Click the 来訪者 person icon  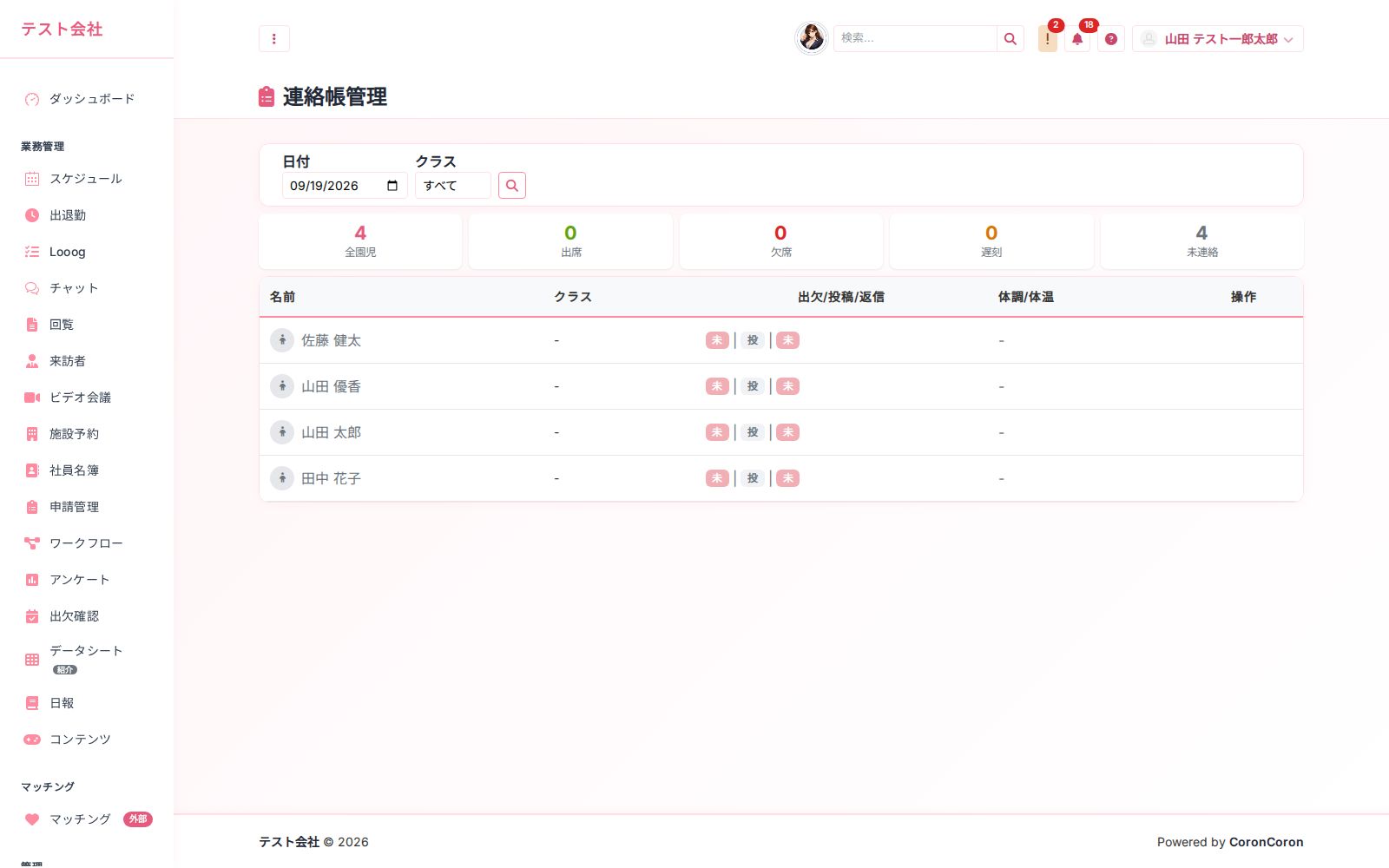pos(32,361)
